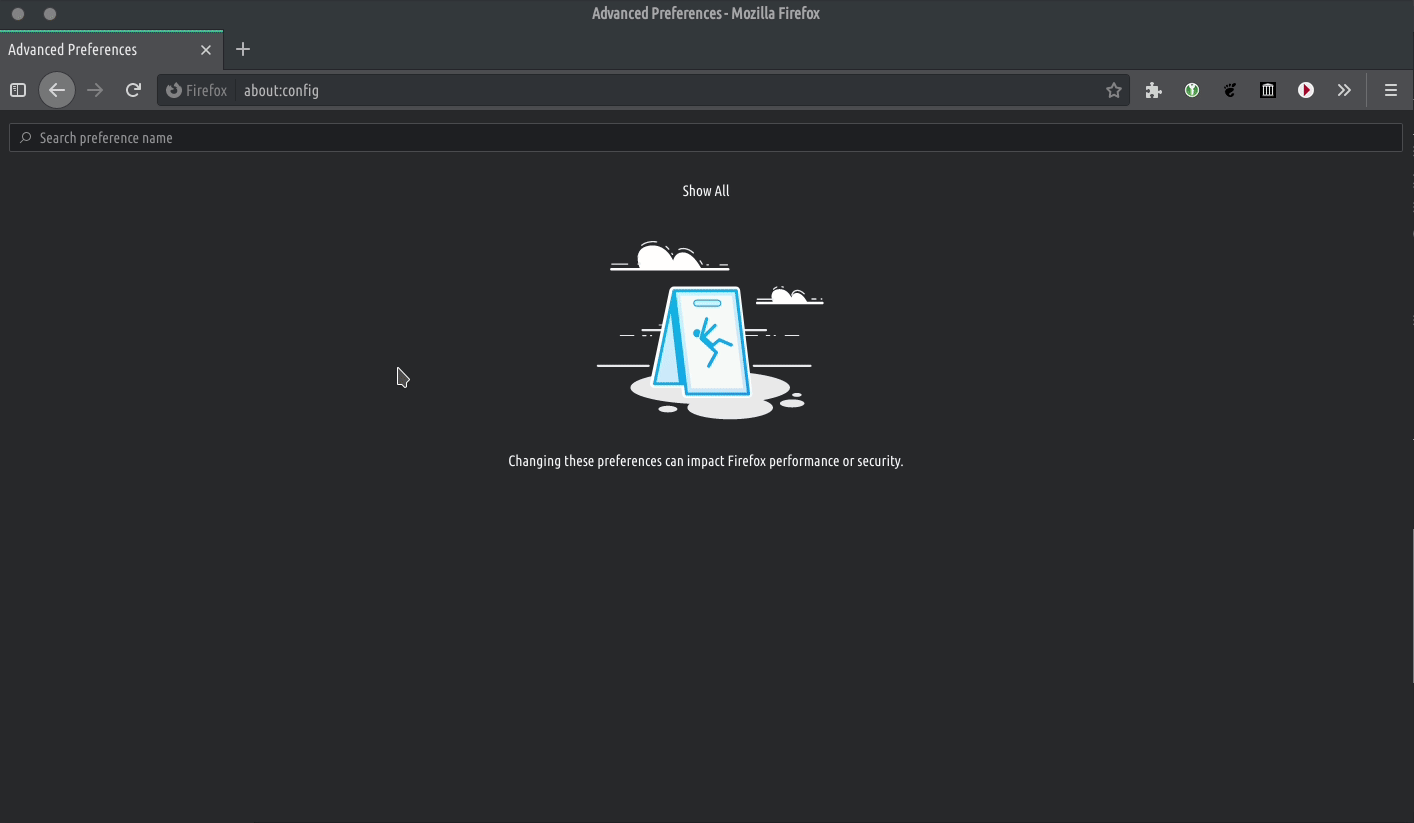Screen dimensions: 1414x823
Task: Click the disabled forward arrow button
Action: [95, 90]
